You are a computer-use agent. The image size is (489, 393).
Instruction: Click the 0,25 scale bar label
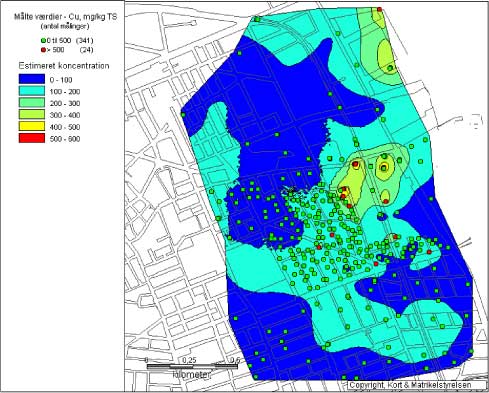[189, 360]
